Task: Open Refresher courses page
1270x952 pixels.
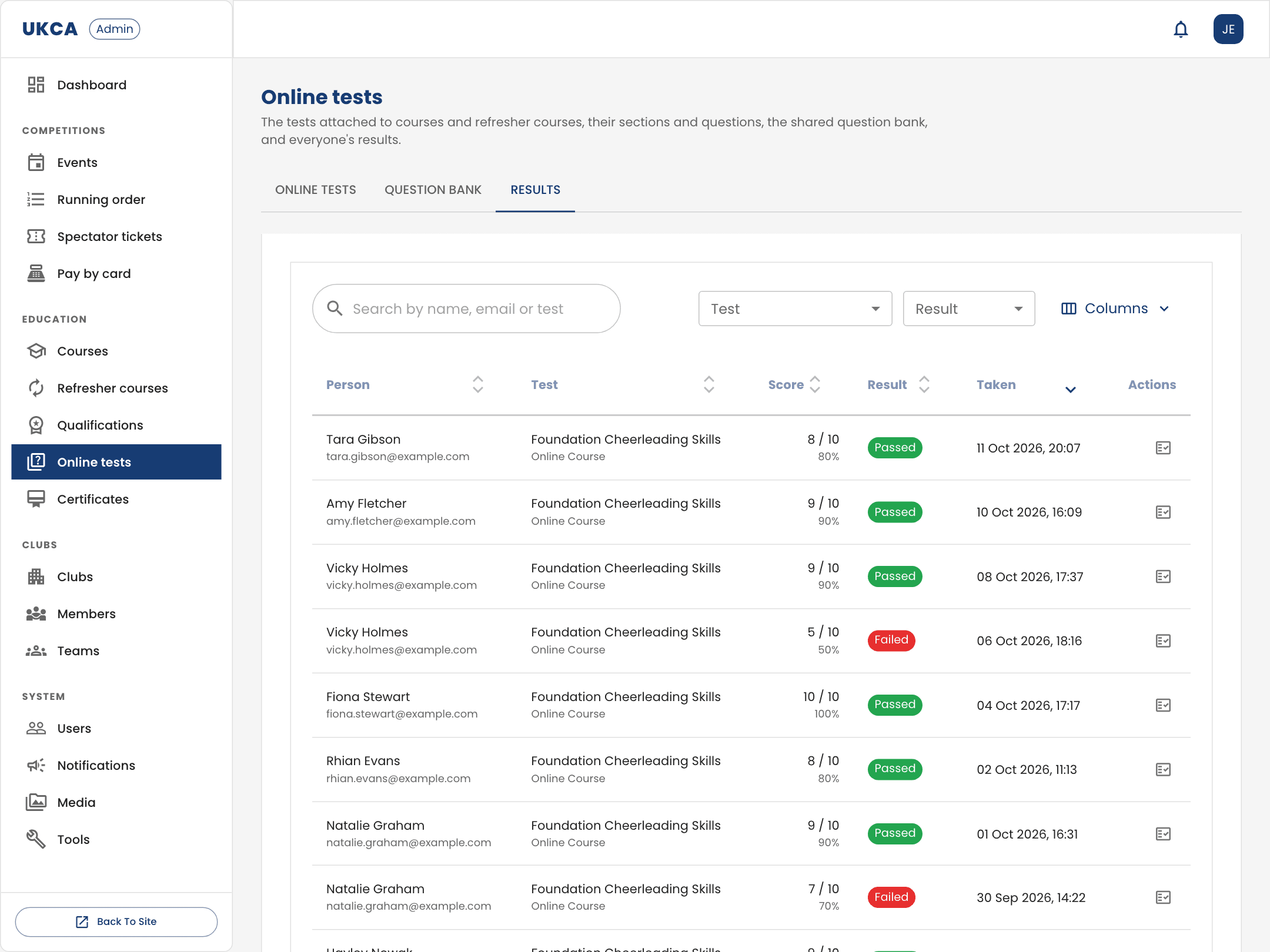Action: [116, 388]
